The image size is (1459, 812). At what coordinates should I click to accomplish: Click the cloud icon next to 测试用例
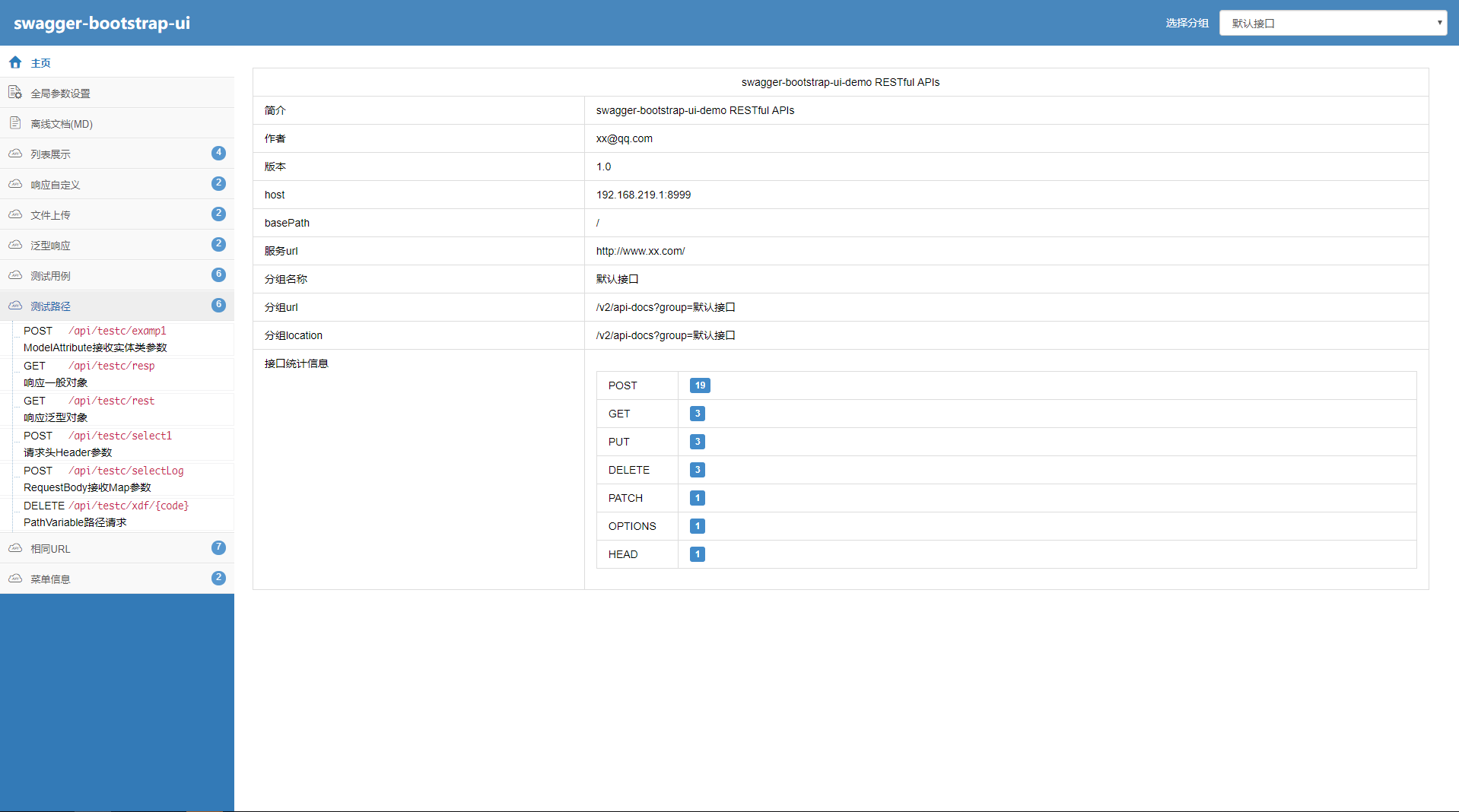click(x=15, y=275)
